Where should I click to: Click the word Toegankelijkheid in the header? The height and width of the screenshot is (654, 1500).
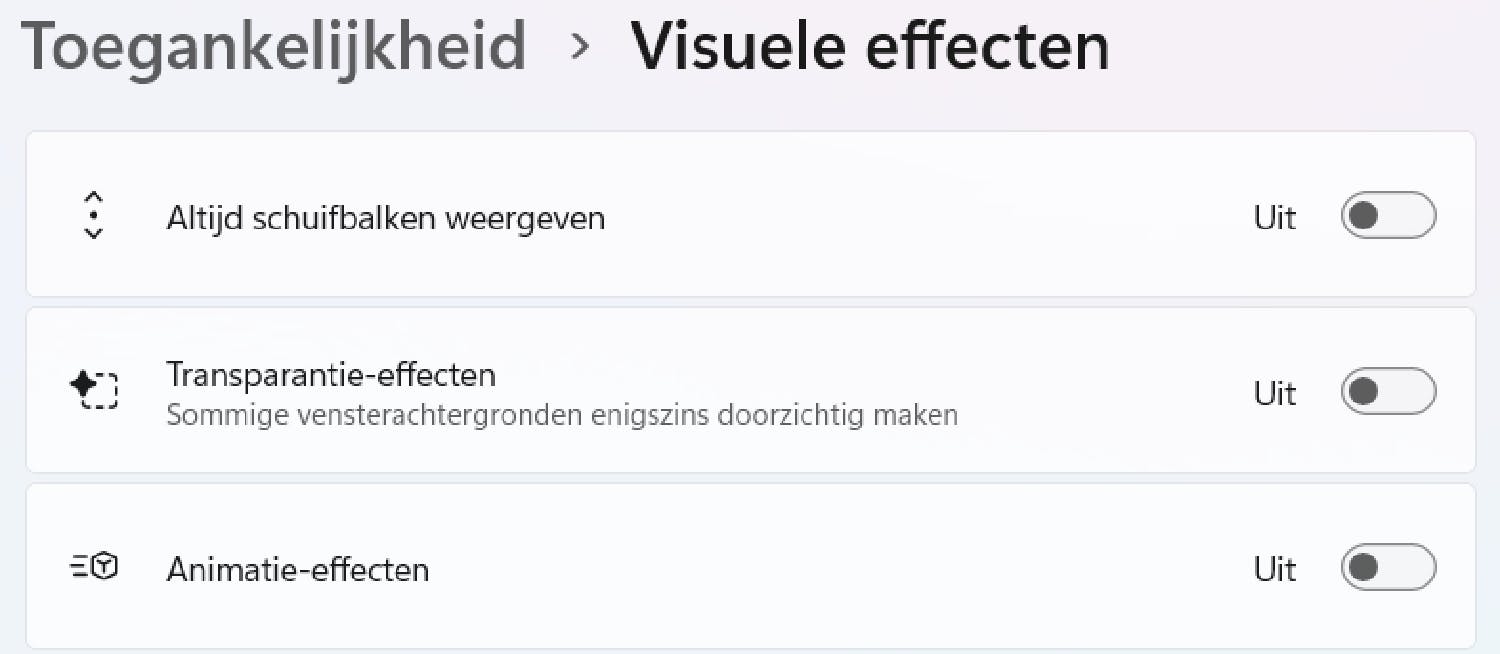click(x=273, y=46)
